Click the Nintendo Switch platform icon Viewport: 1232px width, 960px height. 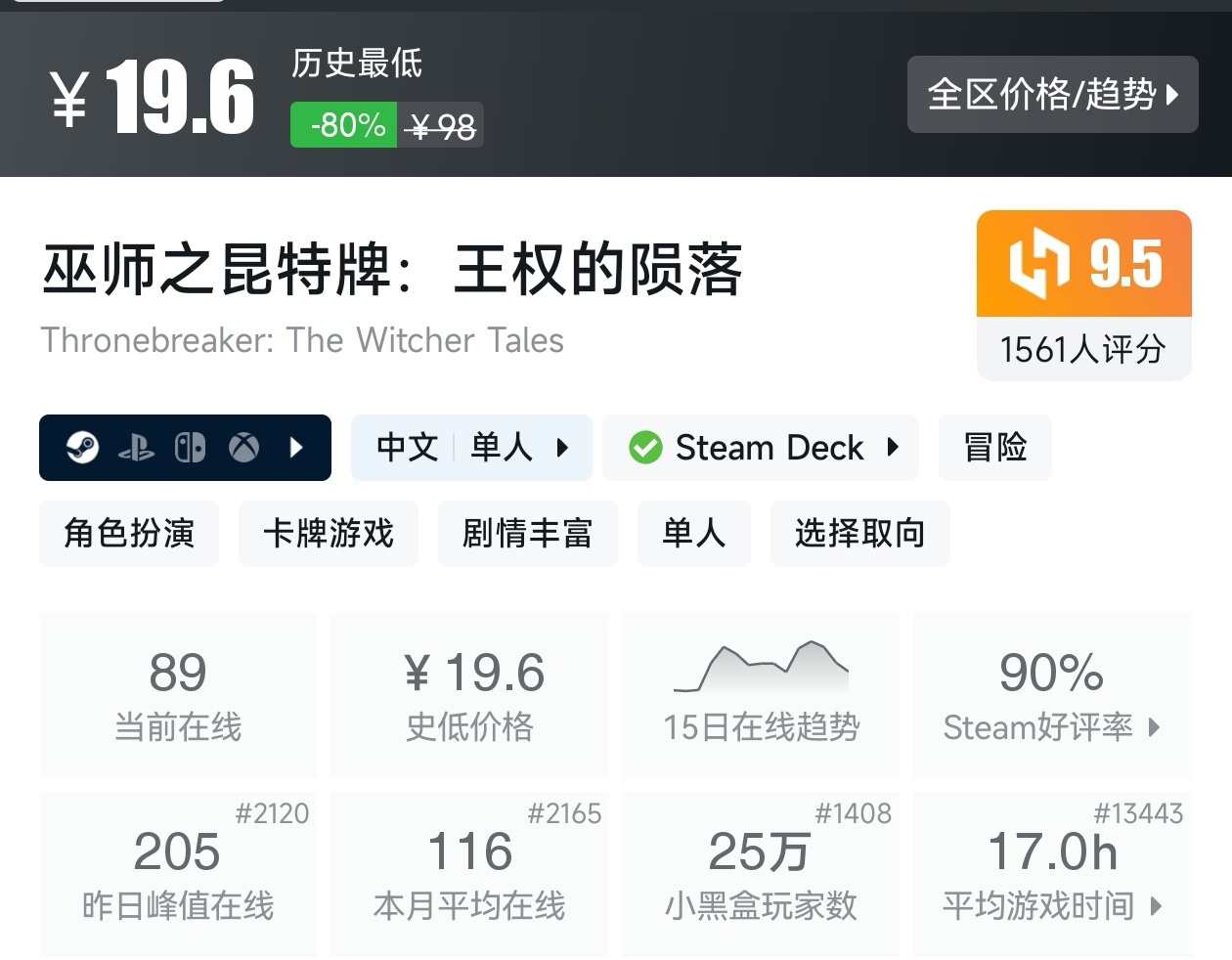tap(190, 448)
